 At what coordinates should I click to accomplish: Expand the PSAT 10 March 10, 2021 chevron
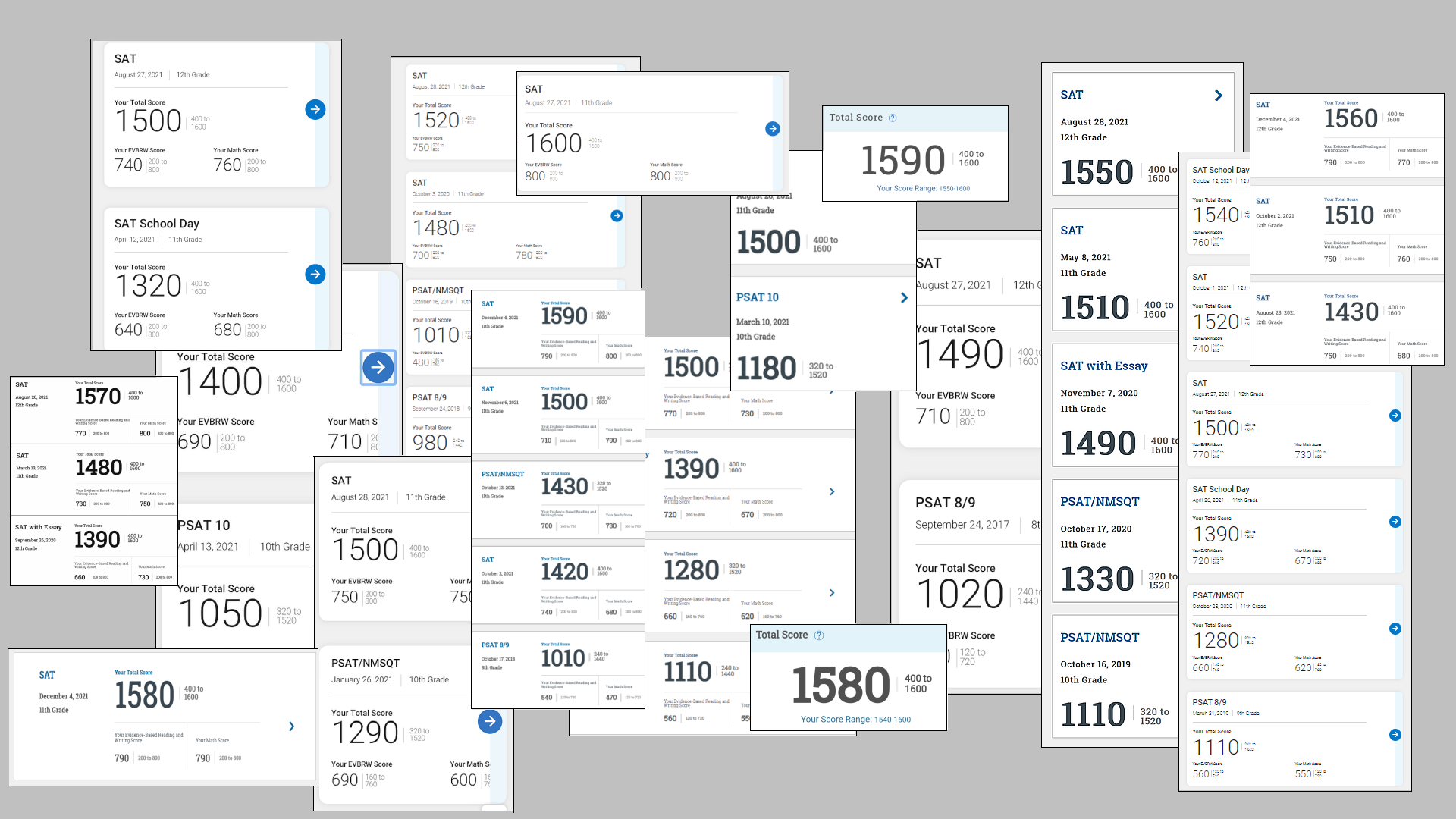(904, 298)
